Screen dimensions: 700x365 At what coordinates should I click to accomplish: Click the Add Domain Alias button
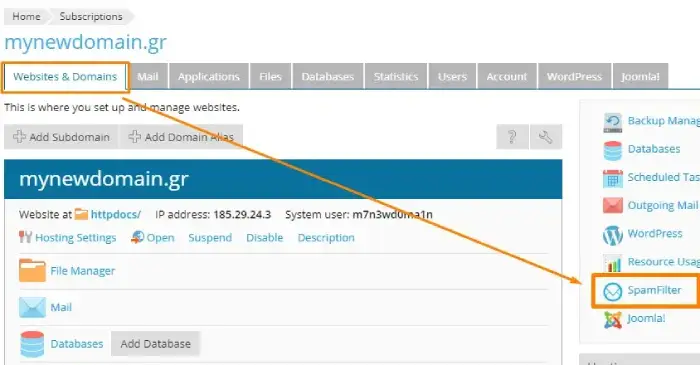coord(181,137)
